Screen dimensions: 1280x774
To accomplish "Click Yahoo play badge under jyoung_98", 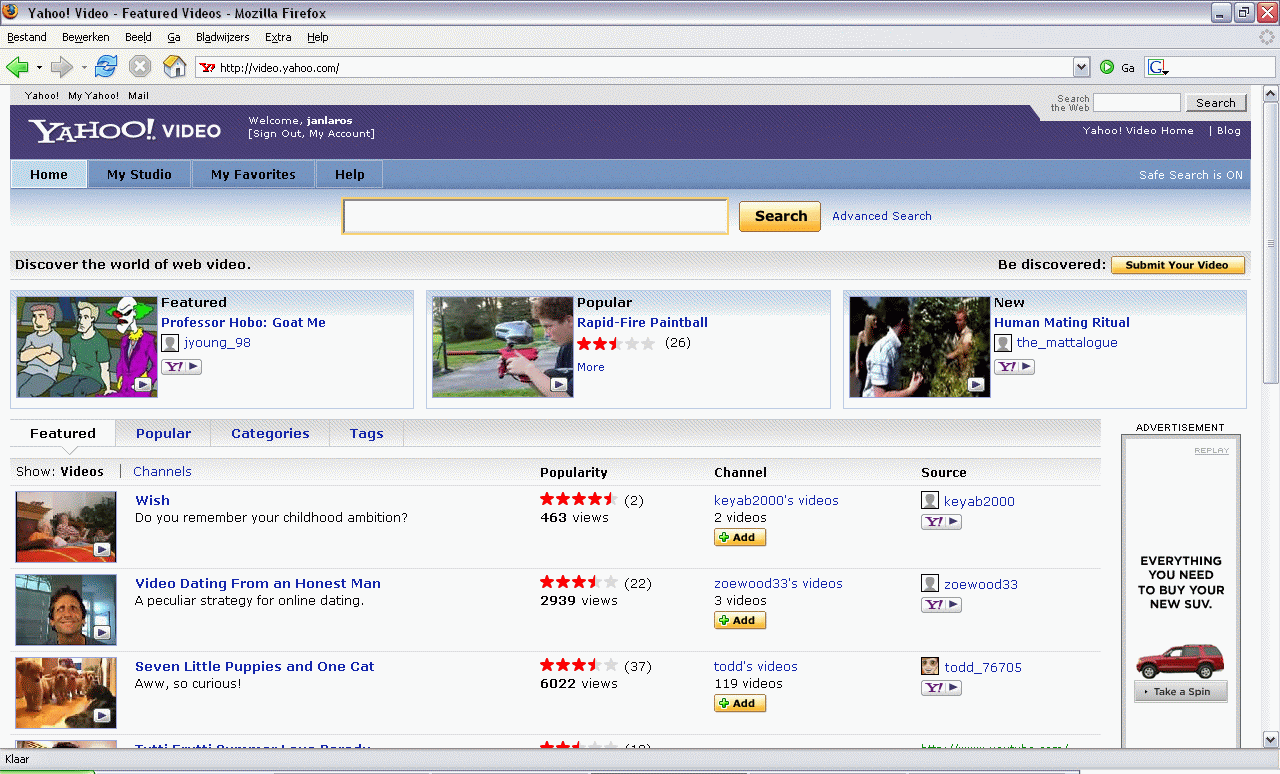I will pyautogui.click(x=181, y=367).
